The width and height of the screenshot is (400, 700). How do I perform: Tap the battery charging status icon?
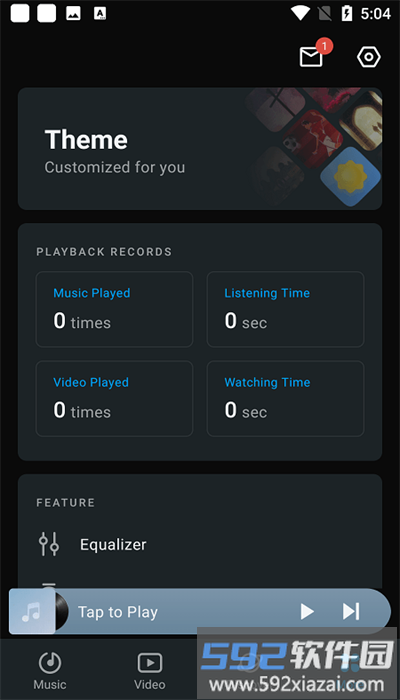coord(347,13)
